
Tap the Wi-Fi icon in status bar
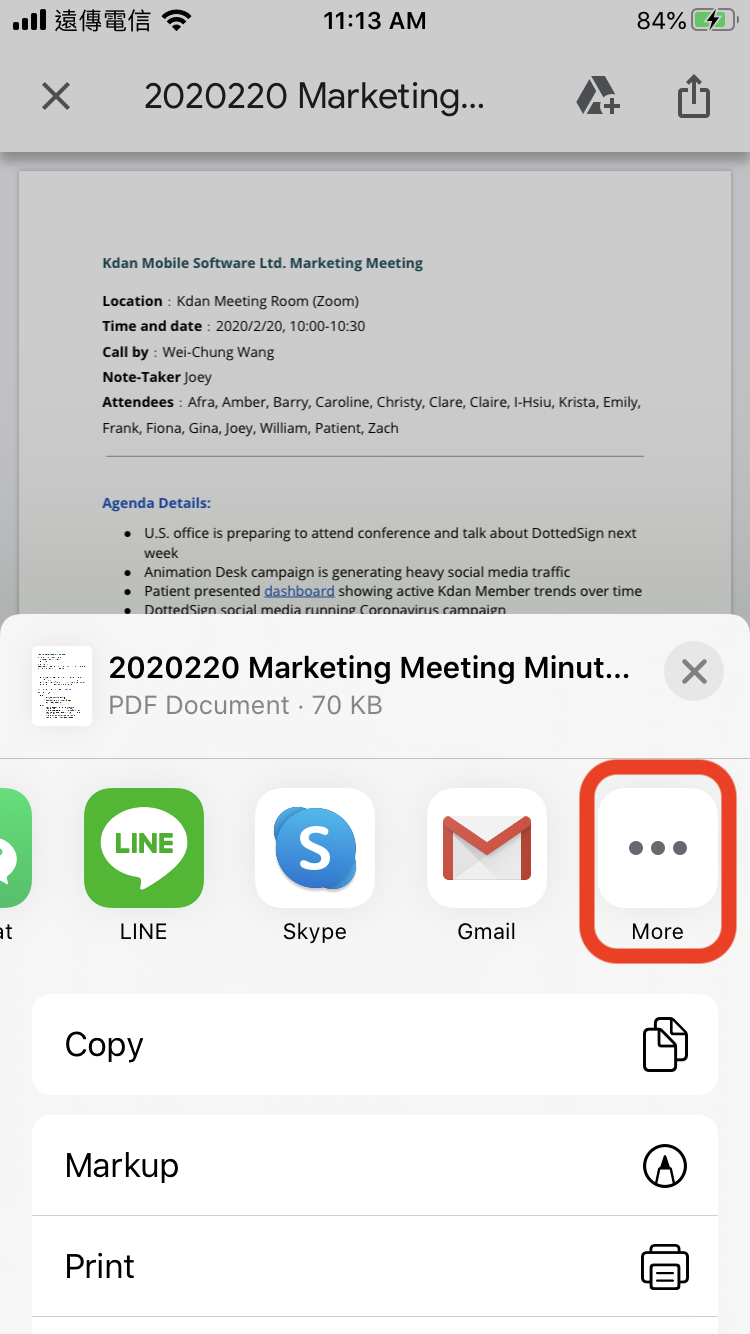(x=177, y=21)
